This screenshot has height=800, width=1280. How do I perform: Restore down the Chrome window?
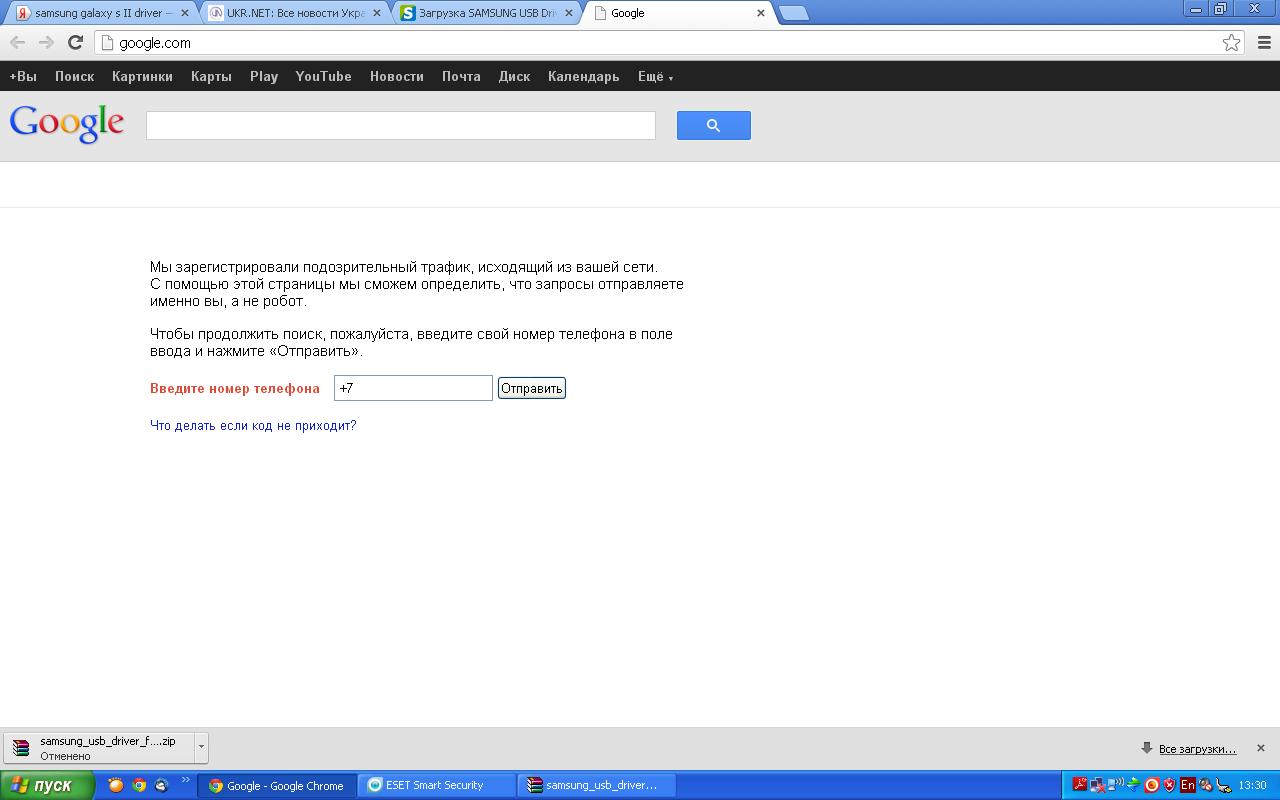1221,8
